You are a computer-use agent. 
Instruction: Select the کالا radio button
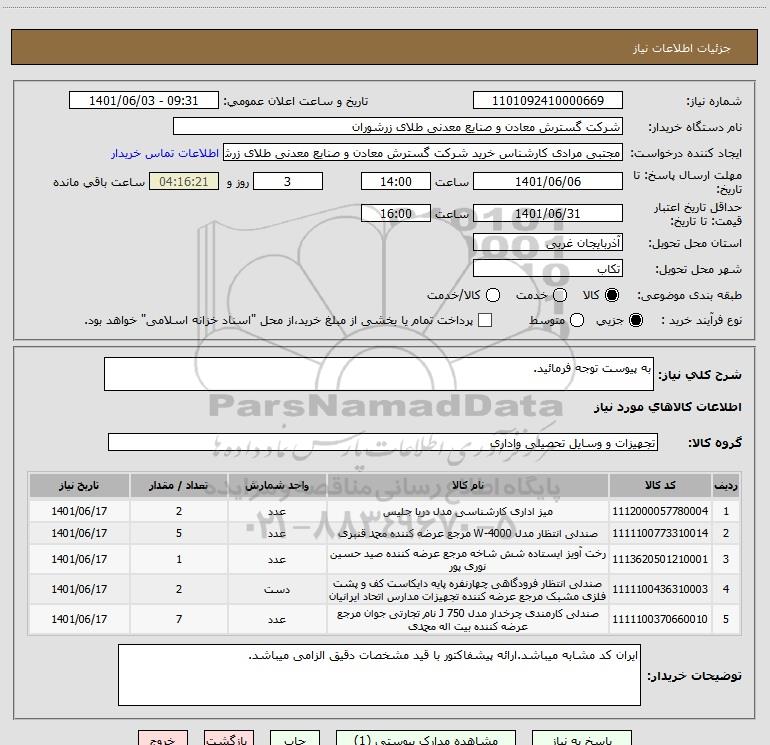tap(612, 295)
